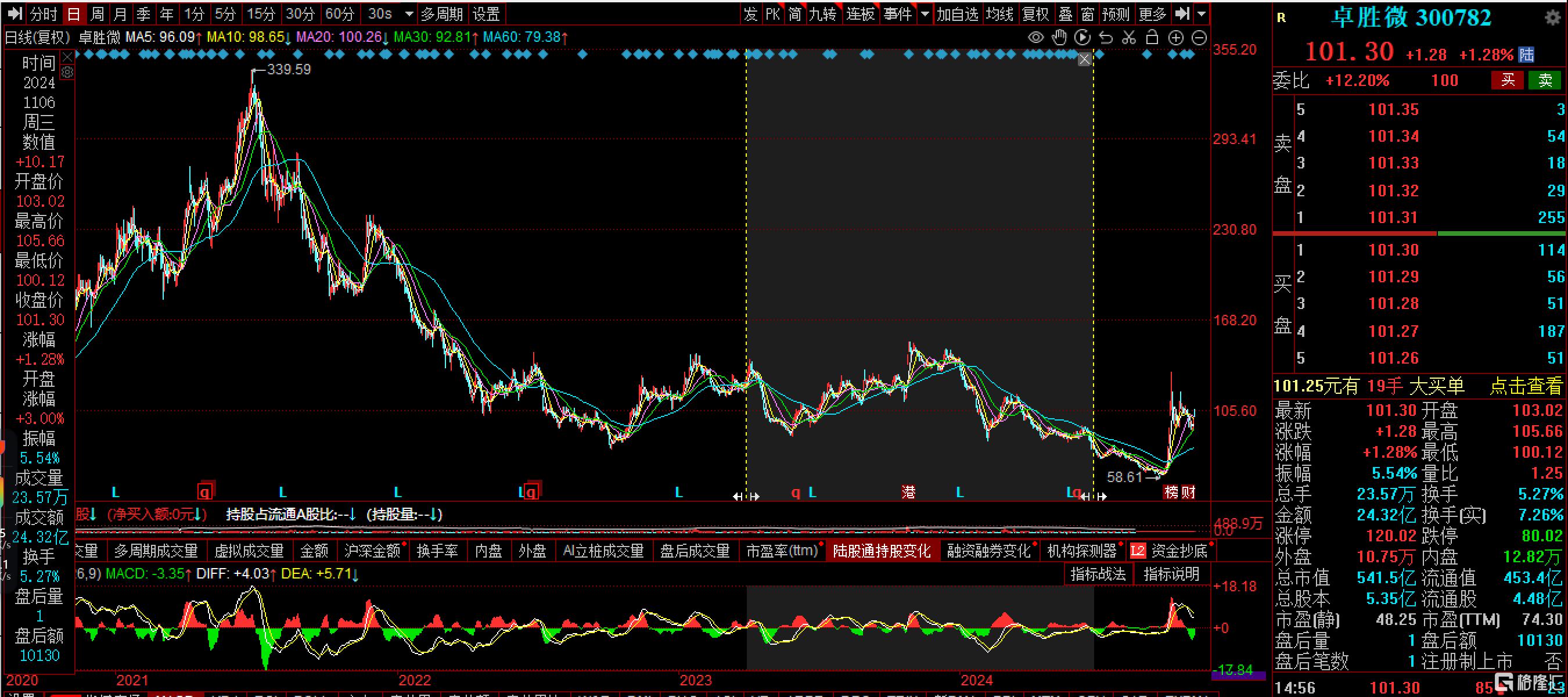
Task: Toggle the 九转 indicator
Action: [x=822, y=13]
